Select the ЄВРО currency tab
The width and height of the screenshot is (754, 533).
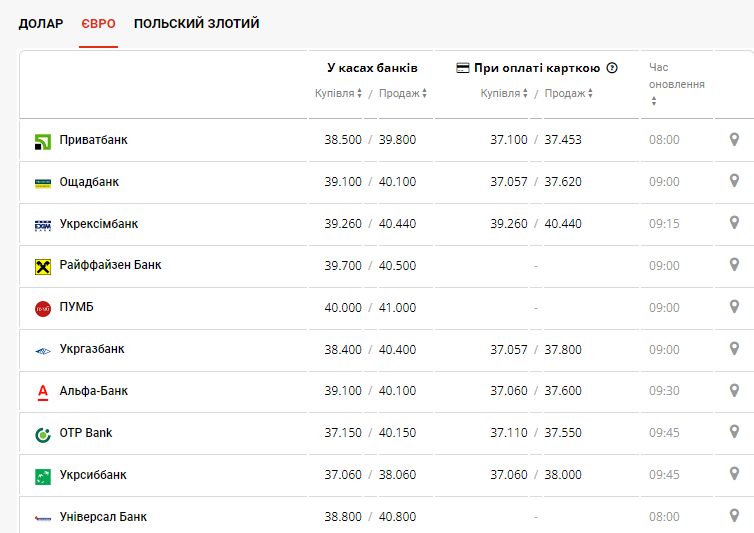[x=98, y=23]
